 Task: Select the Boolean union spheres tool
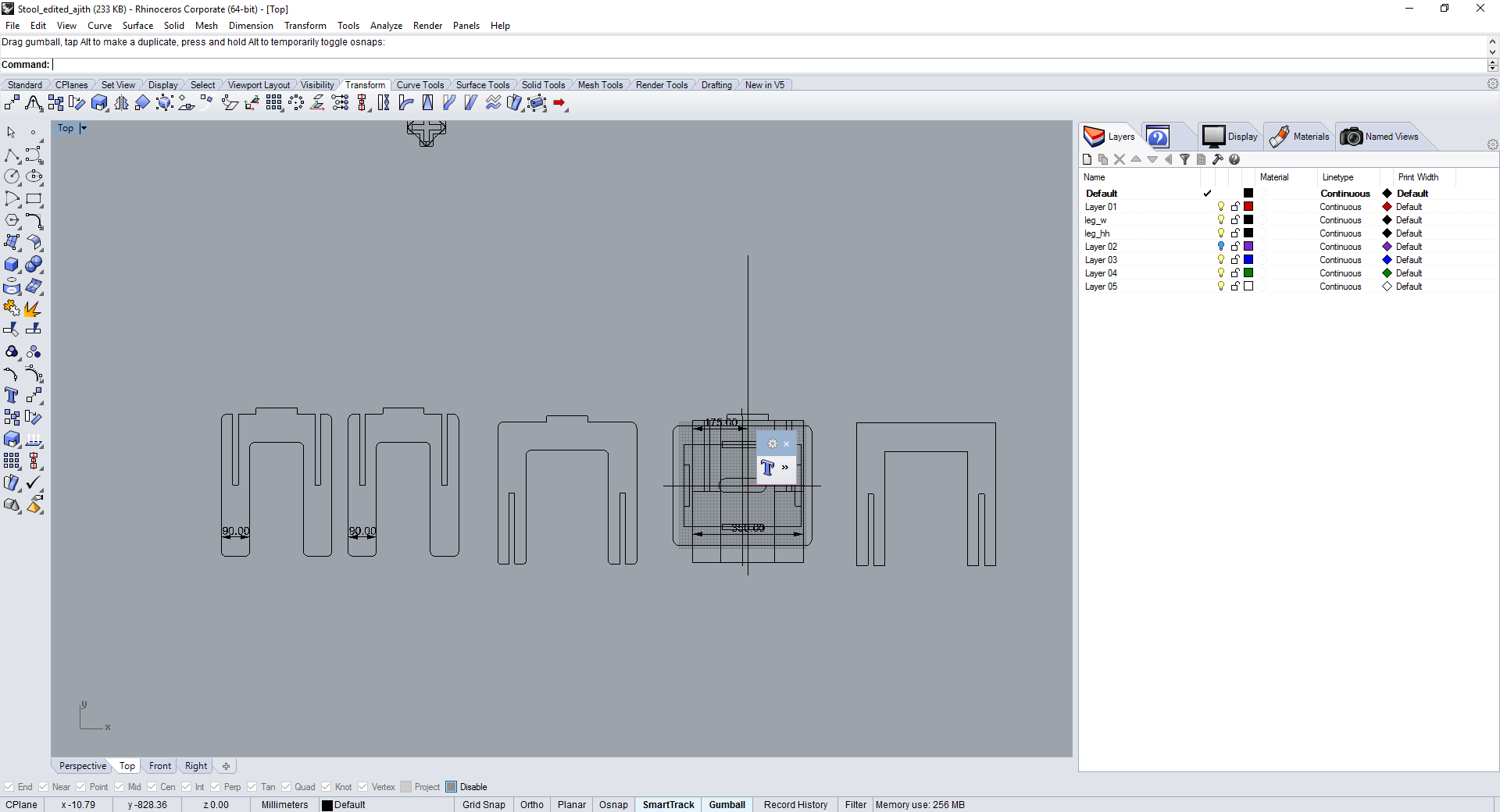[34, 265]
